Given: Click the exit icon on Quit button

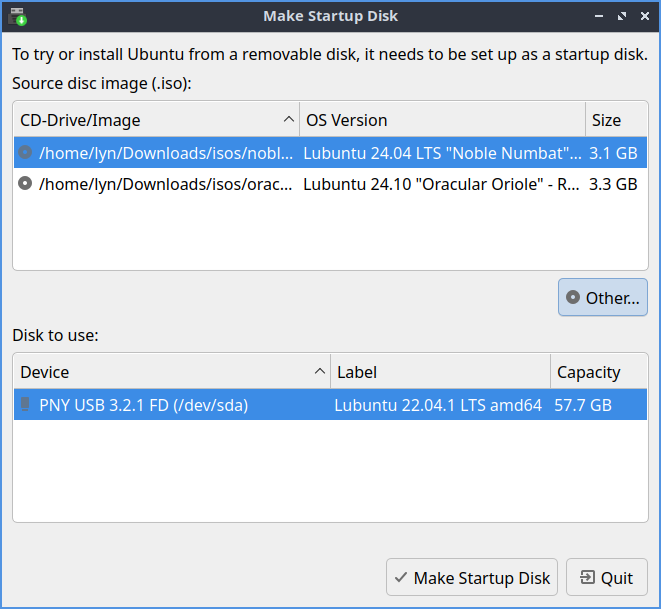Looking at the screenshot, I should [x=586, y=578].
